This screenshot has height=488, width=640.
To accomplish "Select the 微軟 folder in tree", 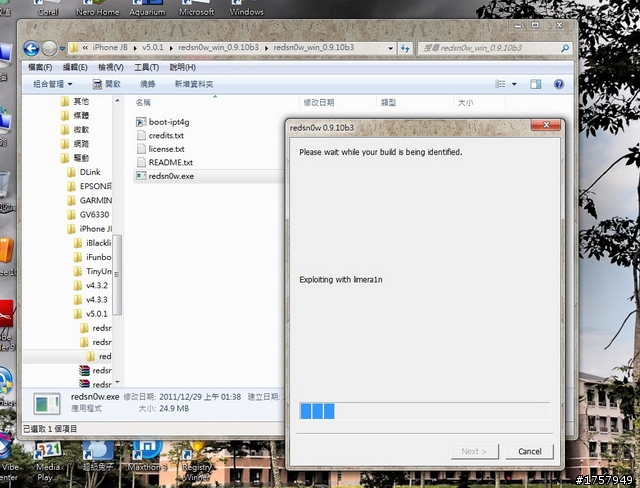I will [x=74, y=130].
